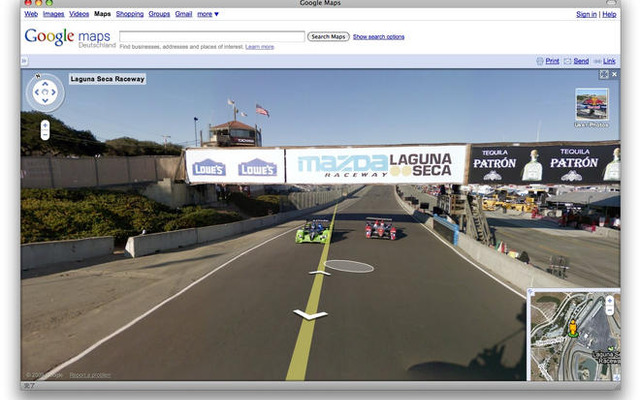640x400 pixels.
Task: Click the Laguna Seca Raceway address label
Action: click(x=107, y=79)
